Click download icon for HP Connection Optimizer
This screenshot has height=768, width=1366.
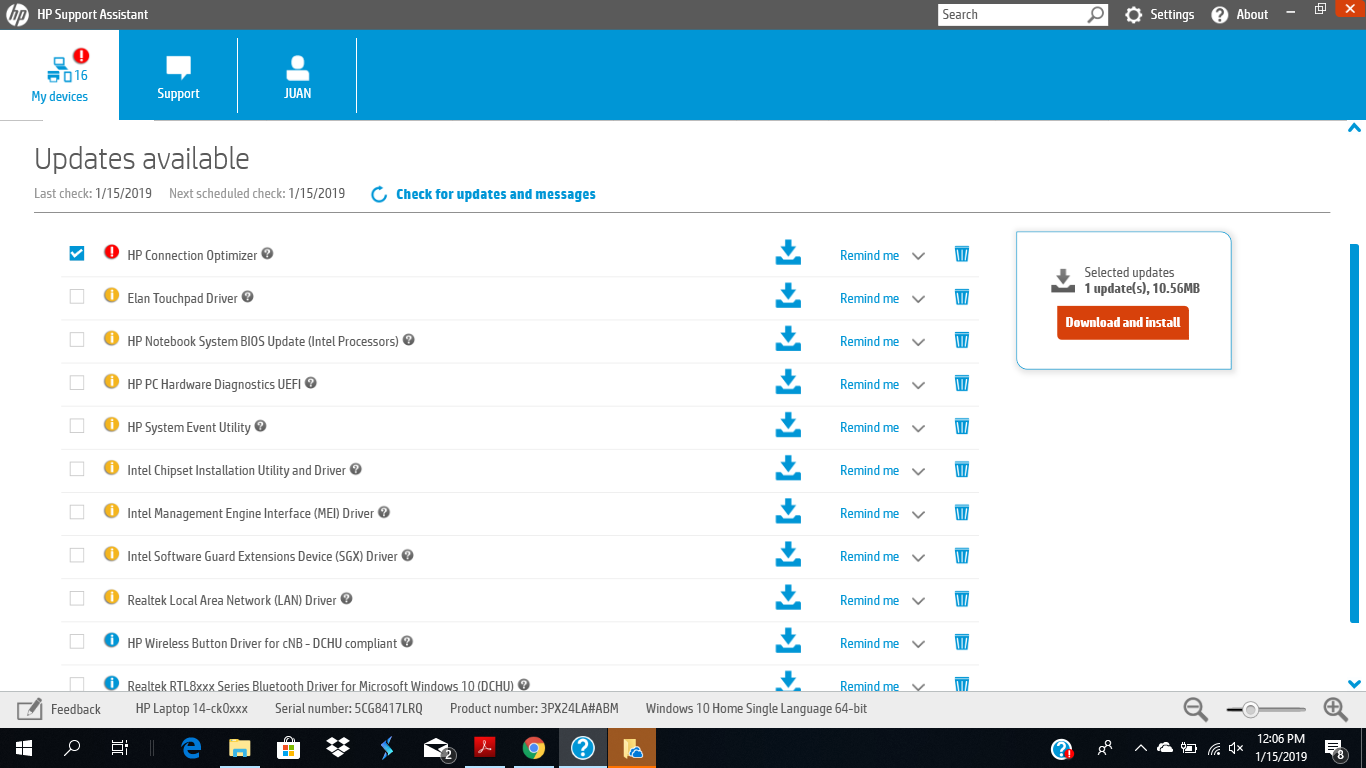click(x=788, y=253)
